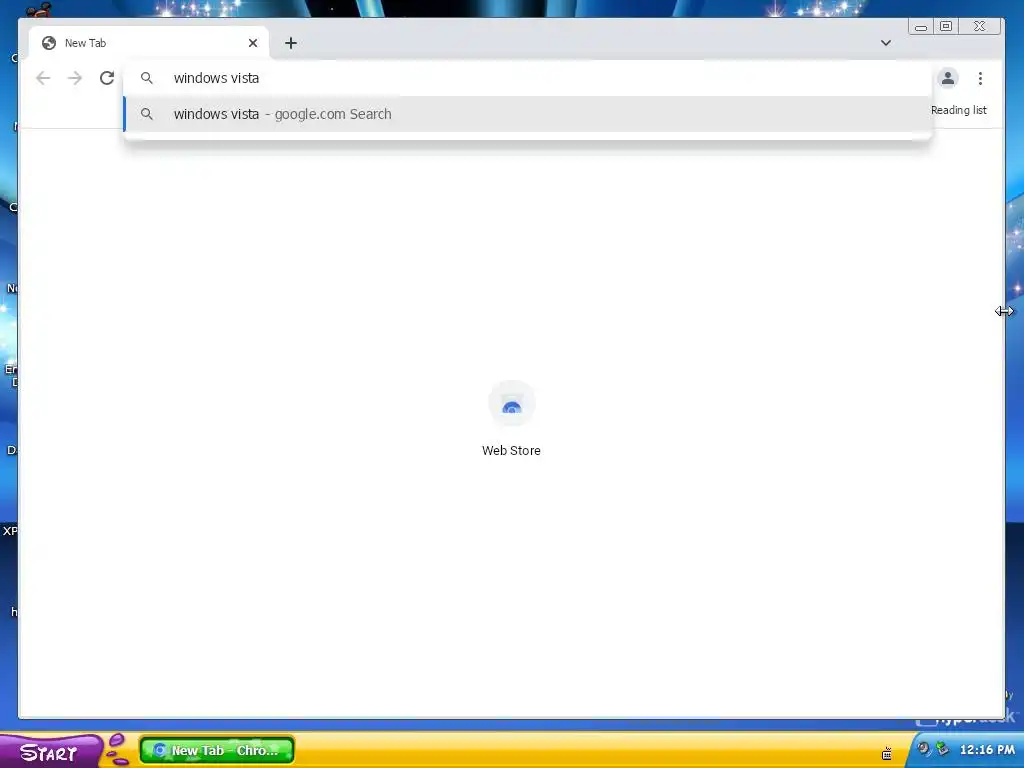Close the Chrome window
This screenshot has height=768, width=1024.
979,27
